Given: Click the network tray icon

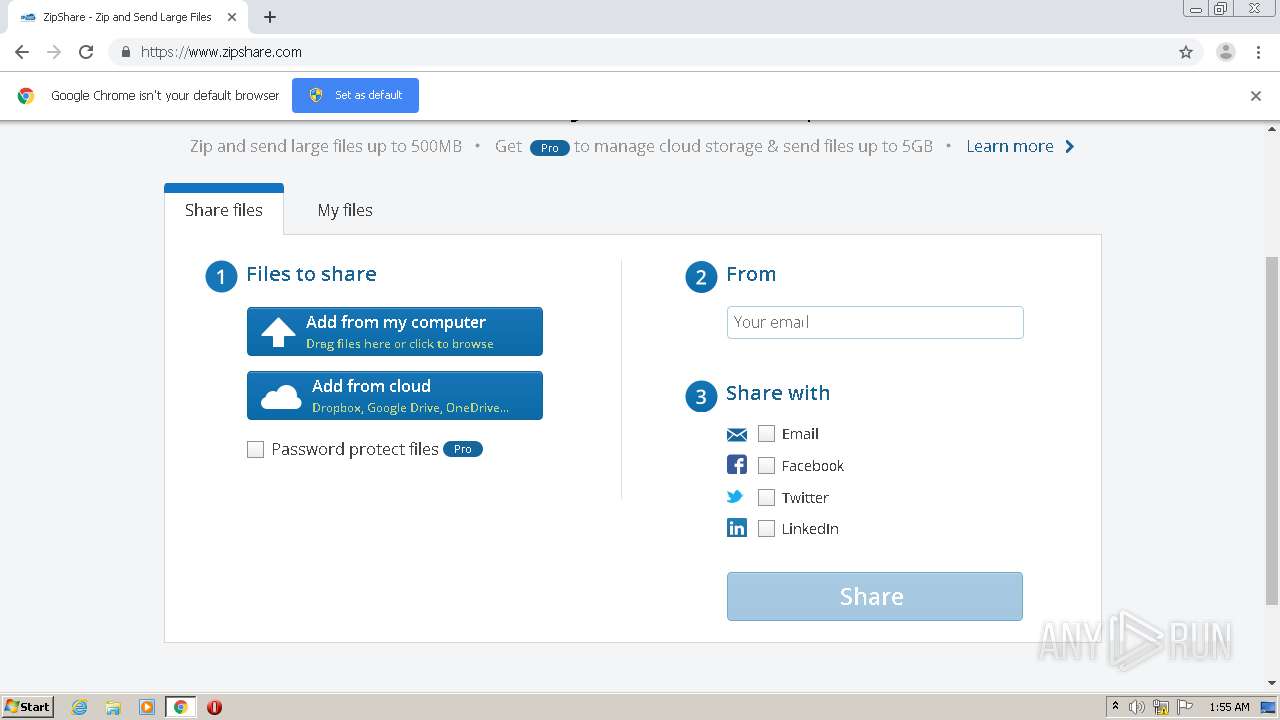Looking at the screenshot, I should coord(1161,707).
